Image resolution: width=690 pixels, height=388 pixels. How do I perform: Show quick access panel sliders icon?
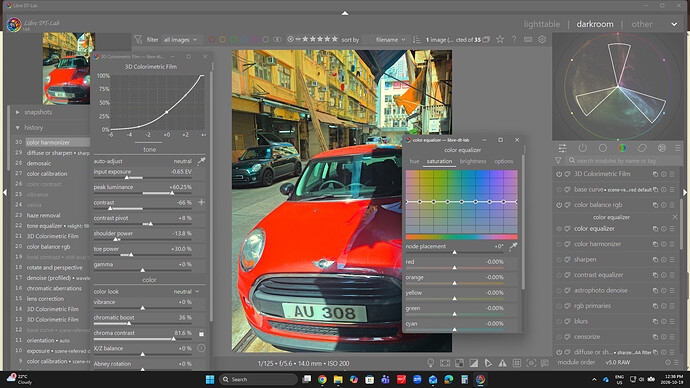(562, 148)
